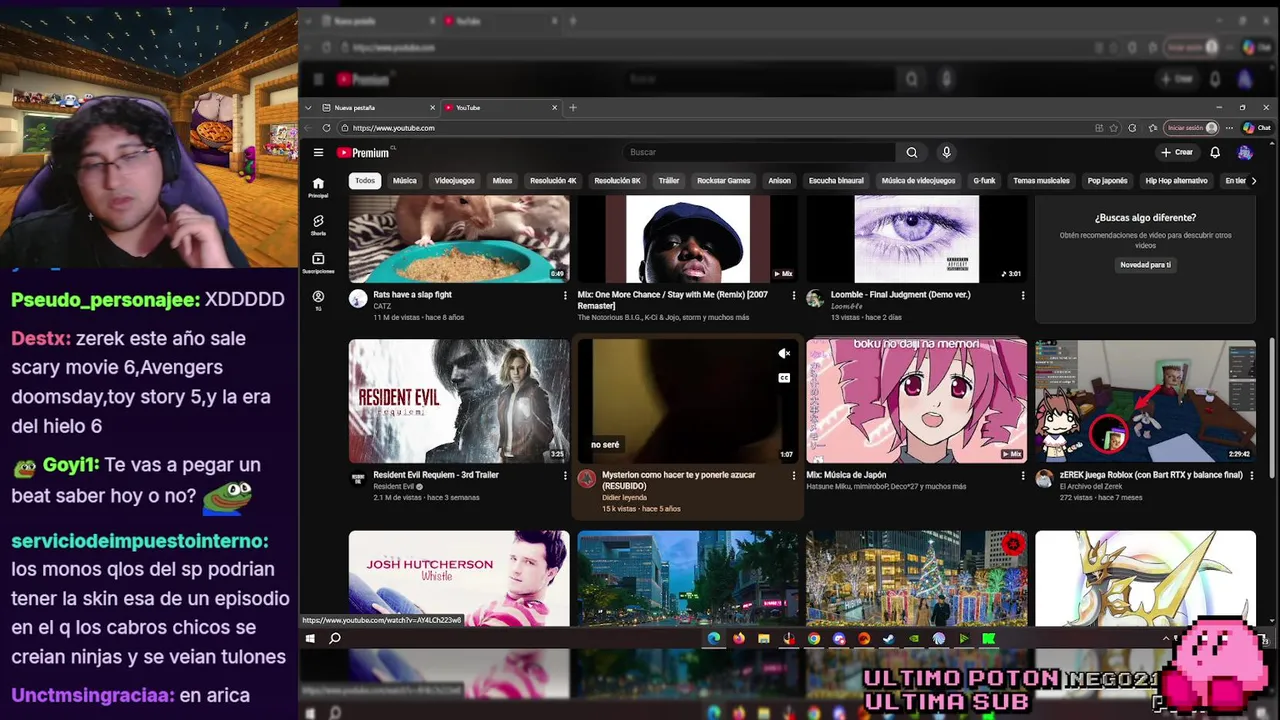The height and width of the screenshot is (720, 1280).
Task: Click the CATZ channel avatar
Action: [x=358, y=299]
